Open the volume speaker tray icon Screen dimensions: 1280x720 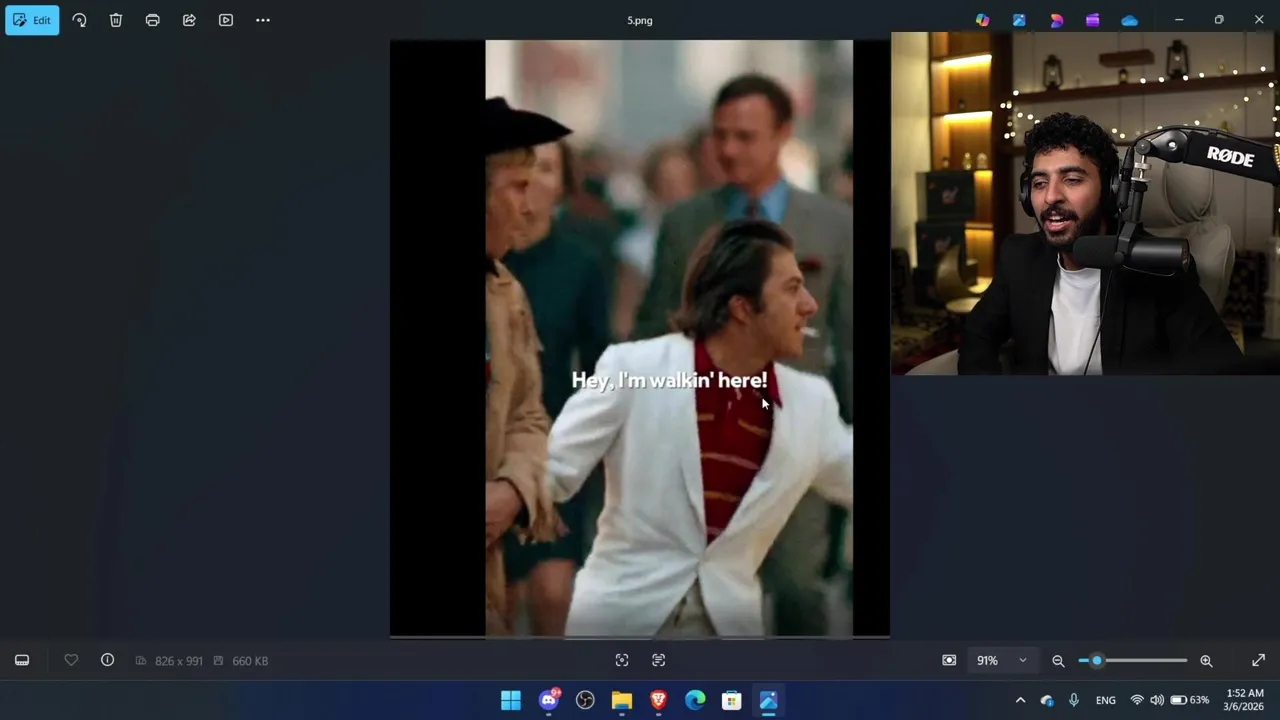[x=1157, y=700]
